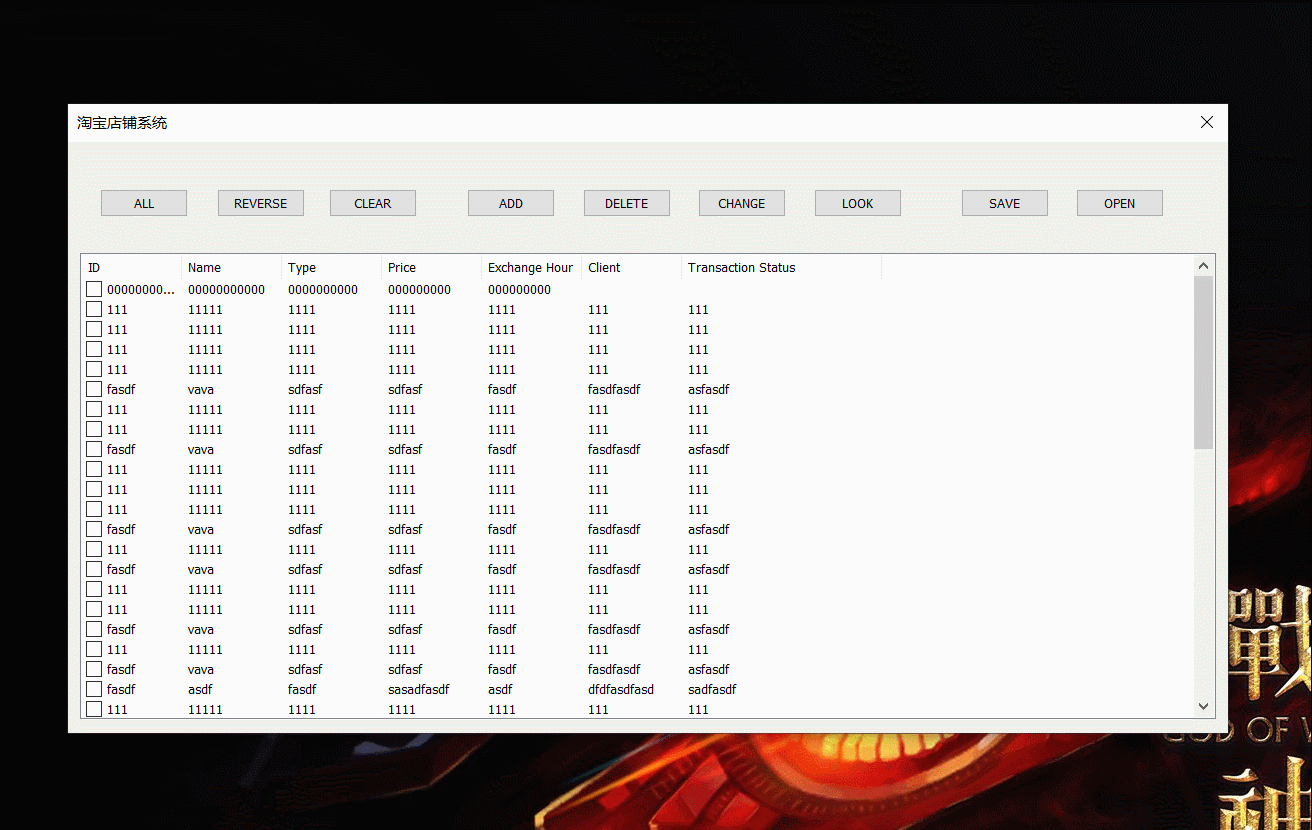Open the CHANGE record function

click(x=742, y=203)
